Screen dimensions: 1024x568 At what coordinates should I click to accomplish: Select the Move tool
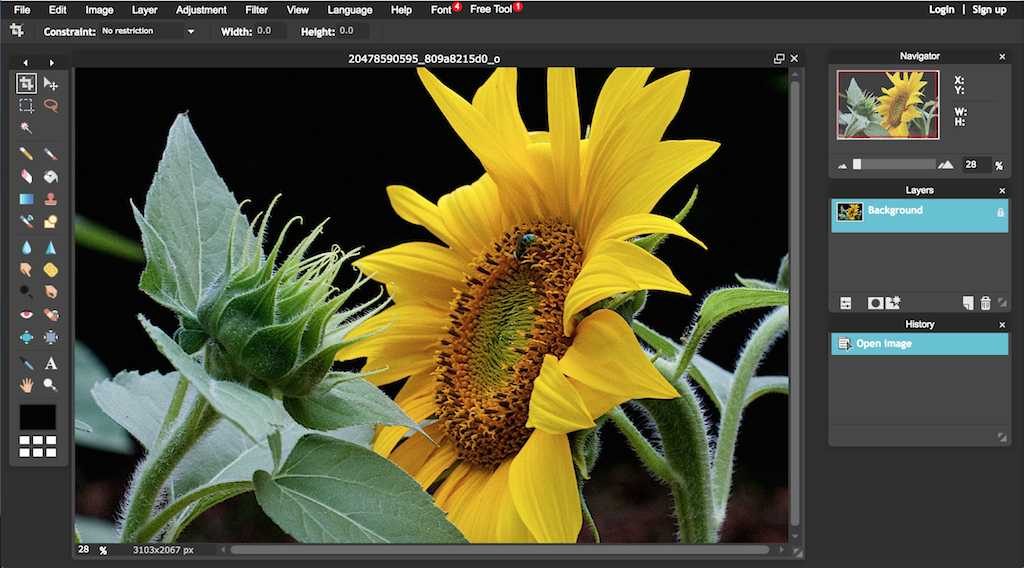point(51,84)
